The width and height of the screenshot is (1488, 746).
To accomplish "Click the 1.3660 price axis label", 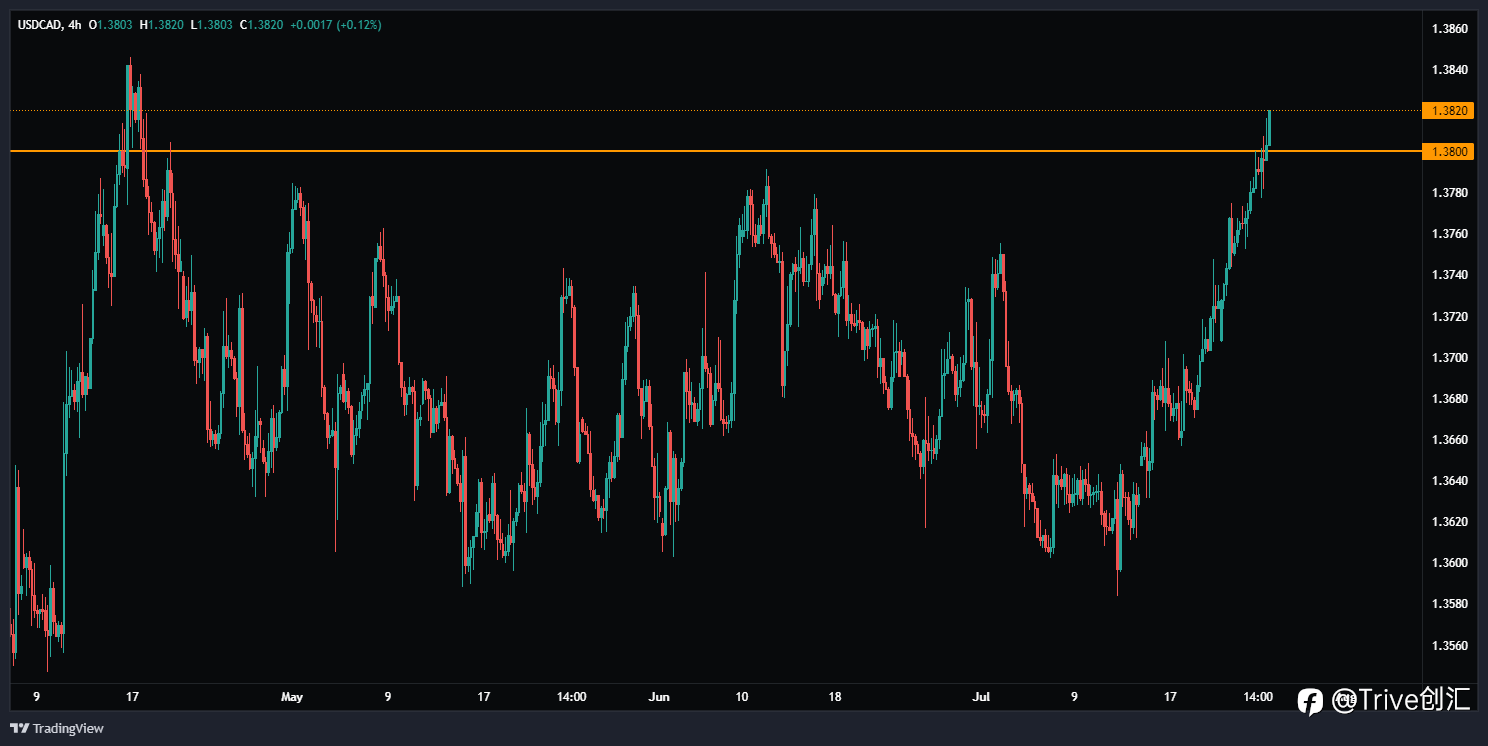I will point(1449,440).
